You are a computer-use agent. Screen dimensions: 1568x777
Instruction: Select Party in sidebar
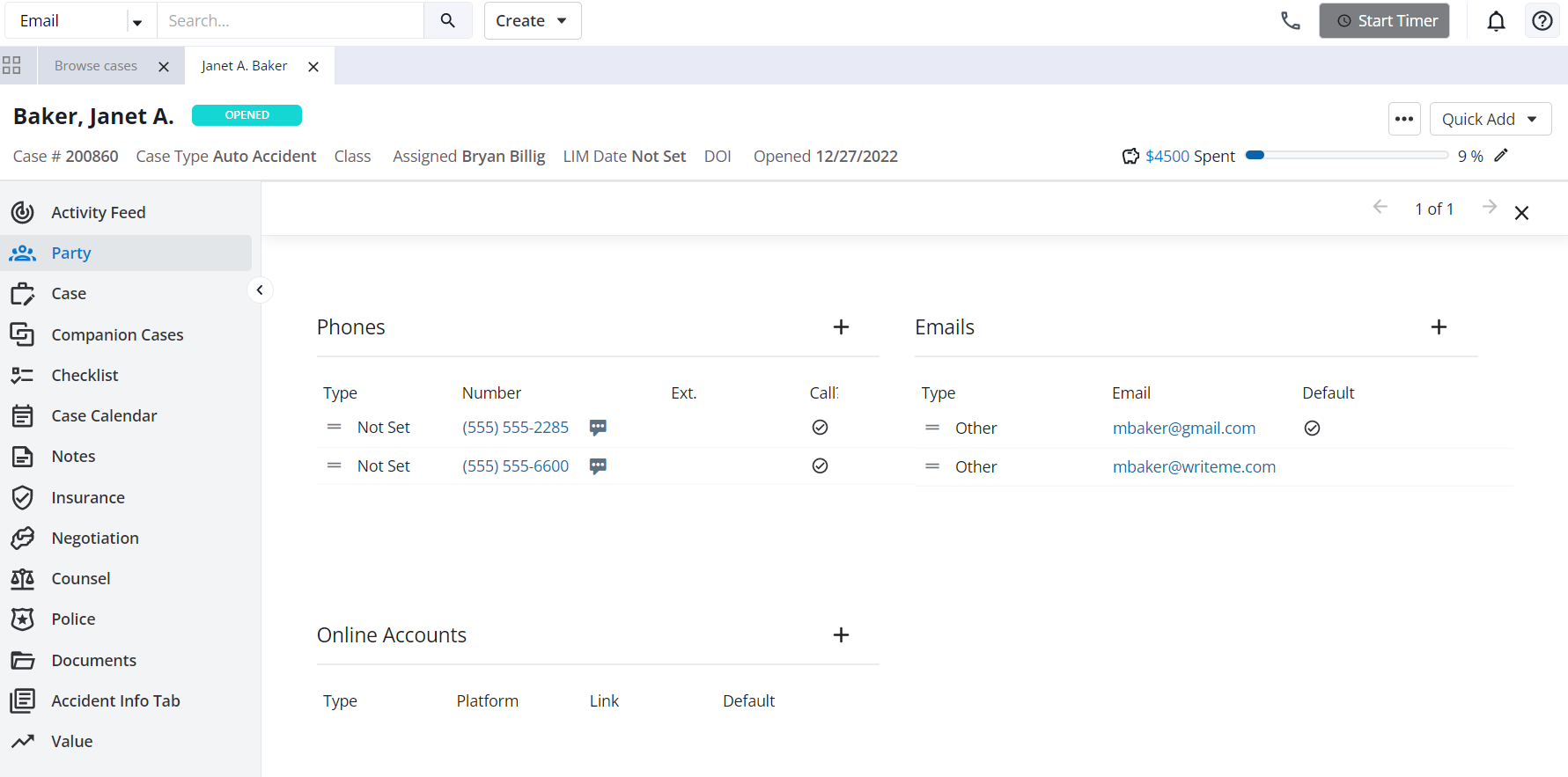click(x=127, y=253)
